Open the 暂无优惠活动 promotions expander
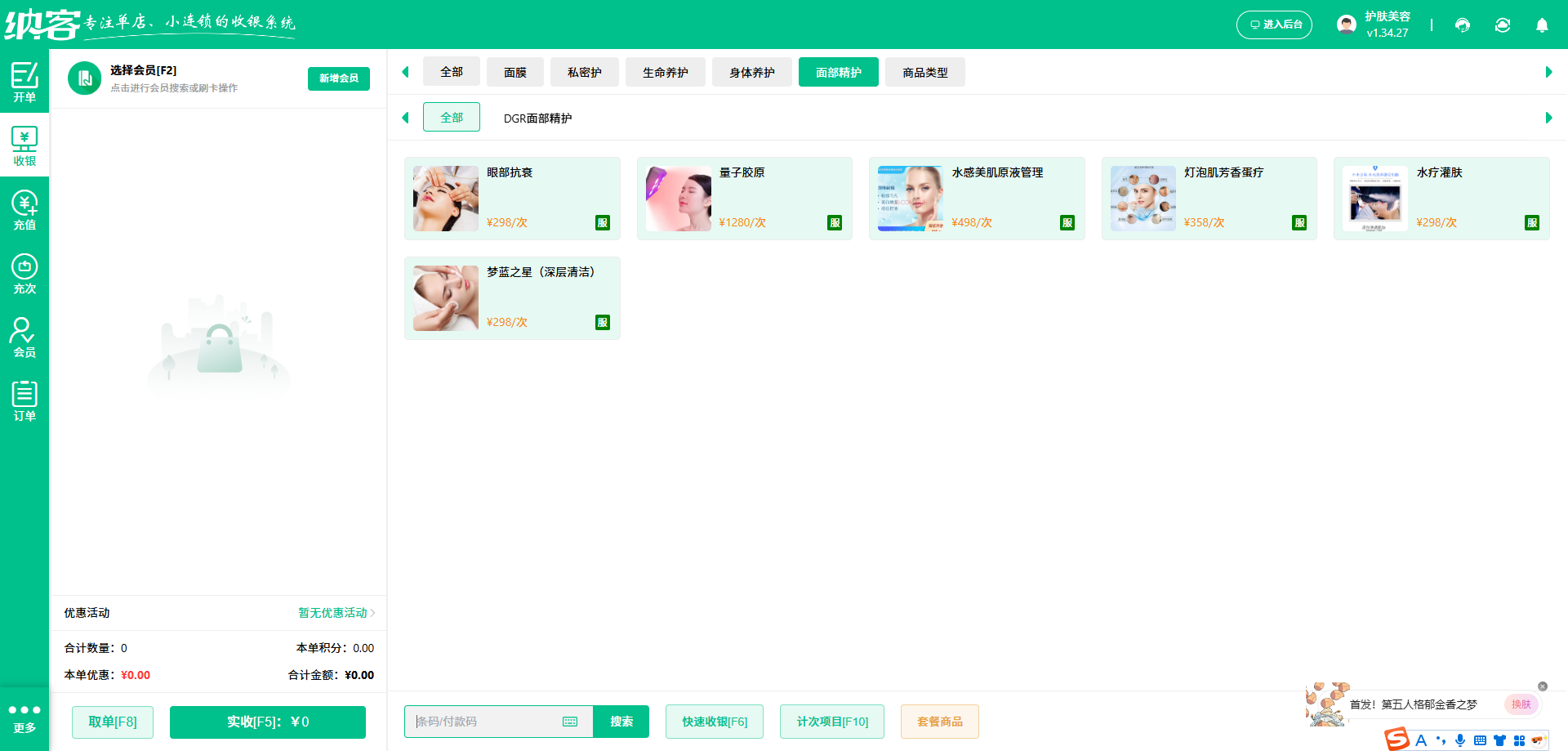The height and width of the screenshot is (751, 1568). point(332,613)
